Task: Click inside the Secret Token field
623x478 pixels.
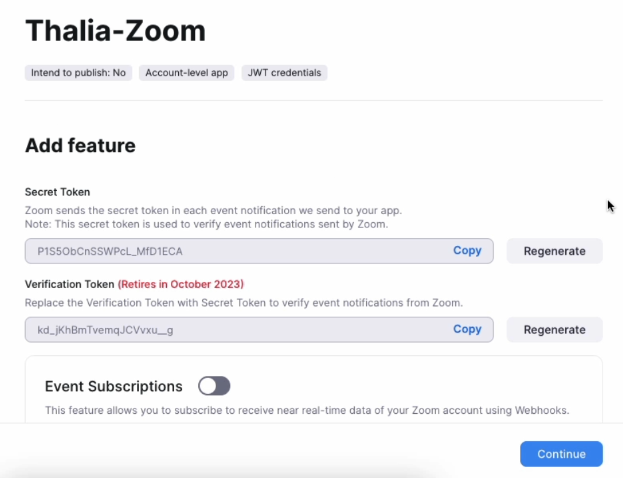Action: click(230, 250)
